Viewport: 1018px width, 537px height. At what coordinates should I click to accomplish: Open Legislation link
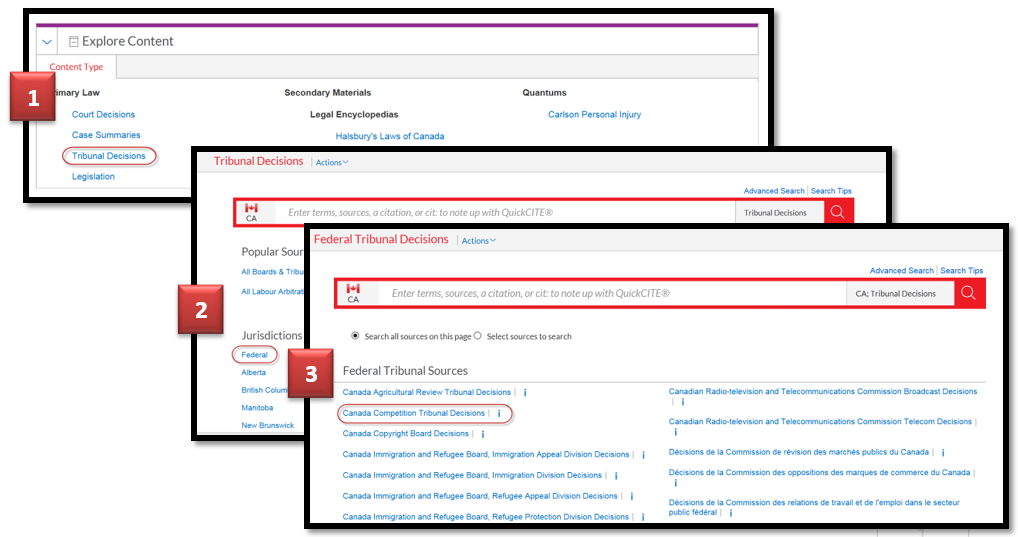(93, 177)
